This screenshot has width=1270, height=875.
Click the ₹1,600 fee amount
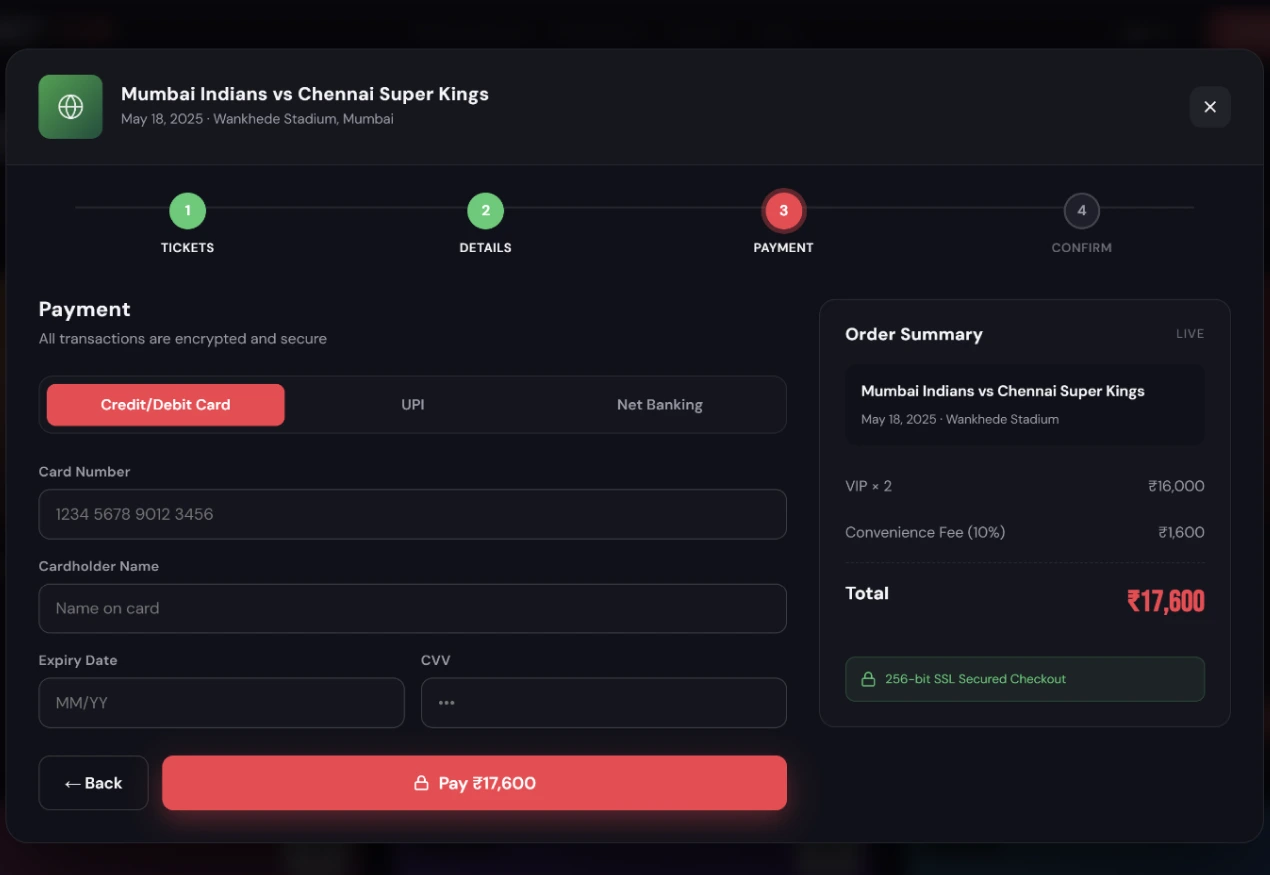coord(1181,532)
